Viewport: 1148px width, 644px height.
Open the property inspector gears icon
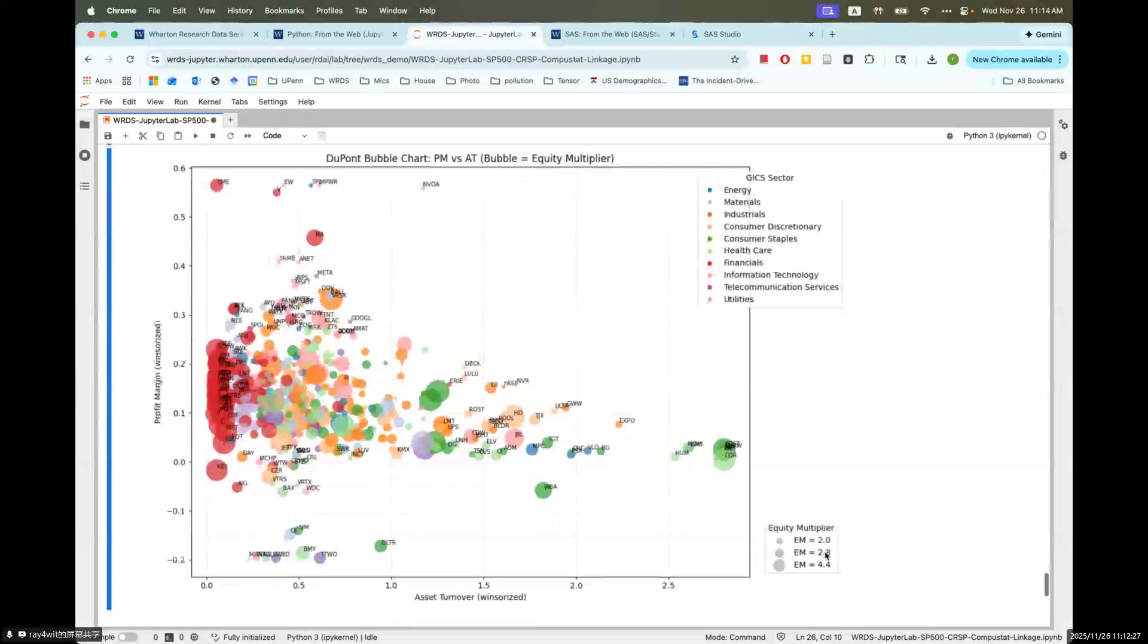(x=1063, y=125)
